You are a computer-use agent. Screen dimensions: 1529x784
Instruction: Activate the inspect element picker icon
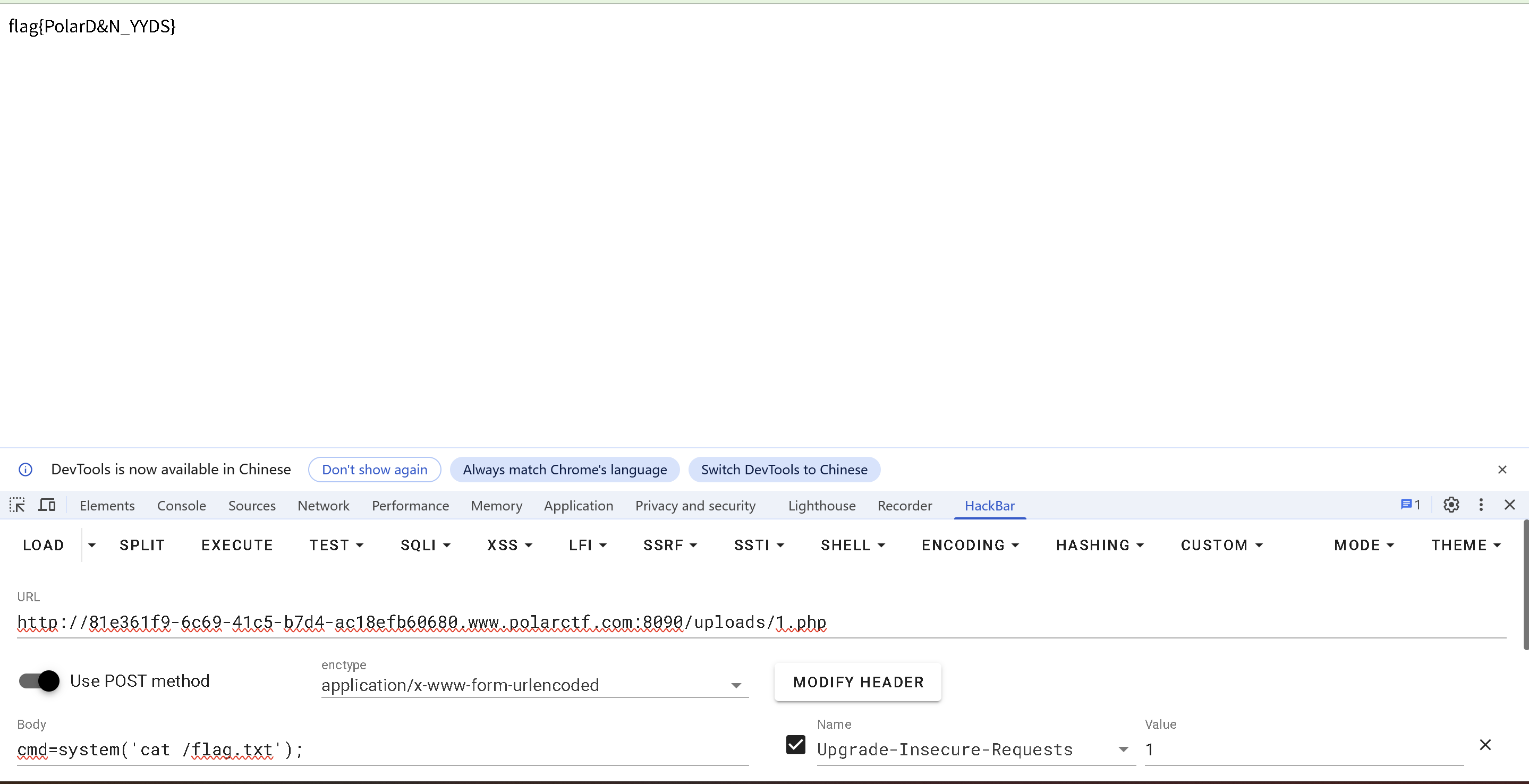(17, 505)
